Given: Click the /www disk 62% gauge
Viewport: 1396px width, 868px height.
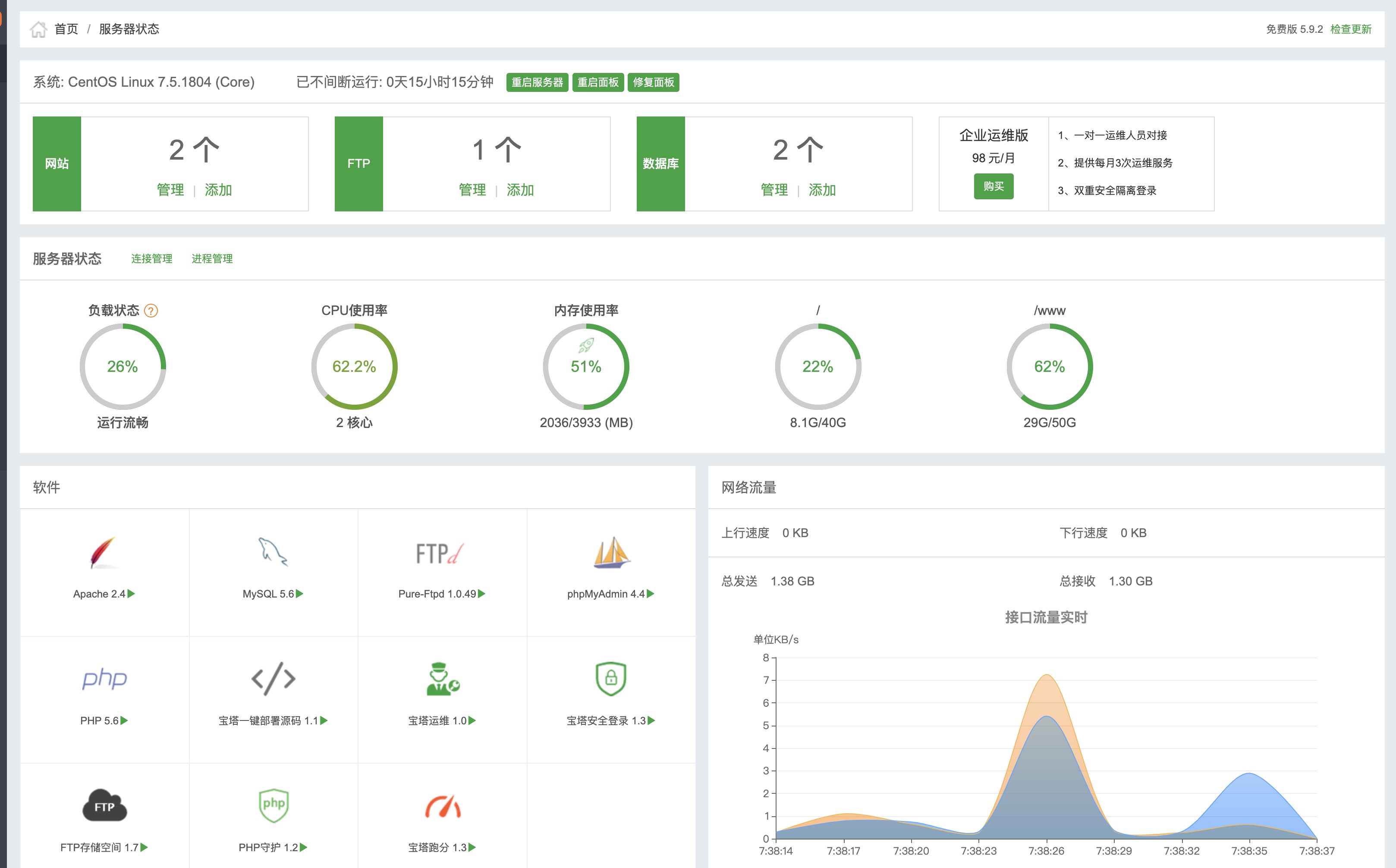Looking at the screenshot, I should [x=1050, y=366].
